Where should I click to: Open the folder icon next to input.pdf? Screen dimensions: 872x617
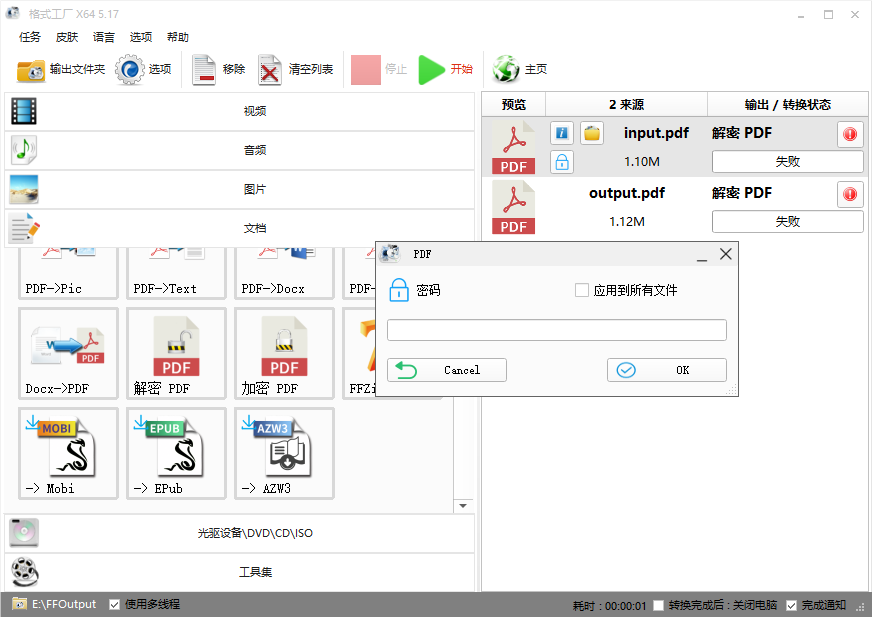pyautogui.click(x=589, y=133)
